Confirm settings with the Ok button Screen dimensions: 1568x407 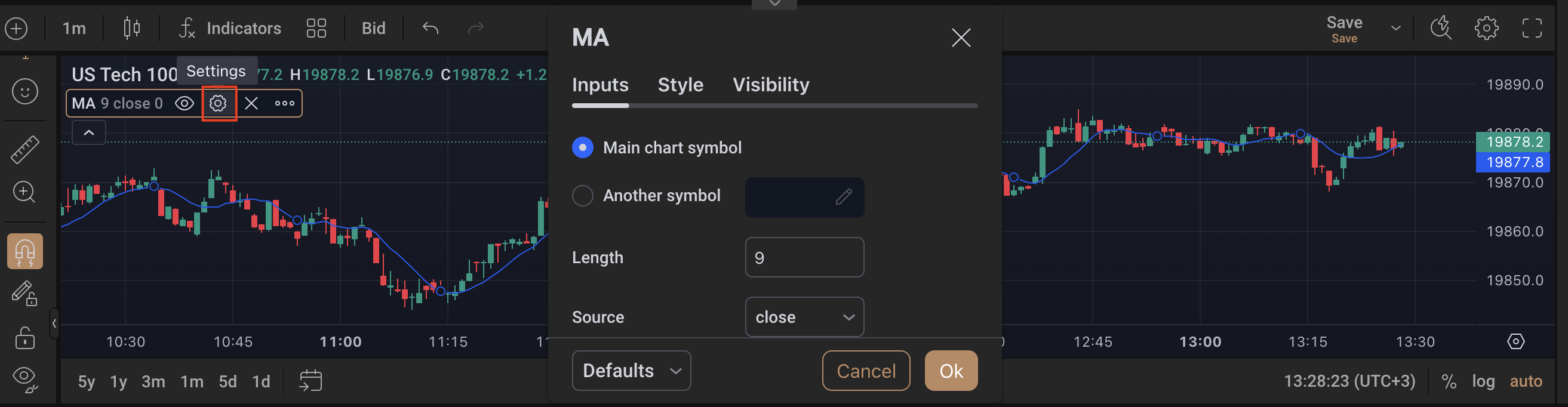click(951, 371)
